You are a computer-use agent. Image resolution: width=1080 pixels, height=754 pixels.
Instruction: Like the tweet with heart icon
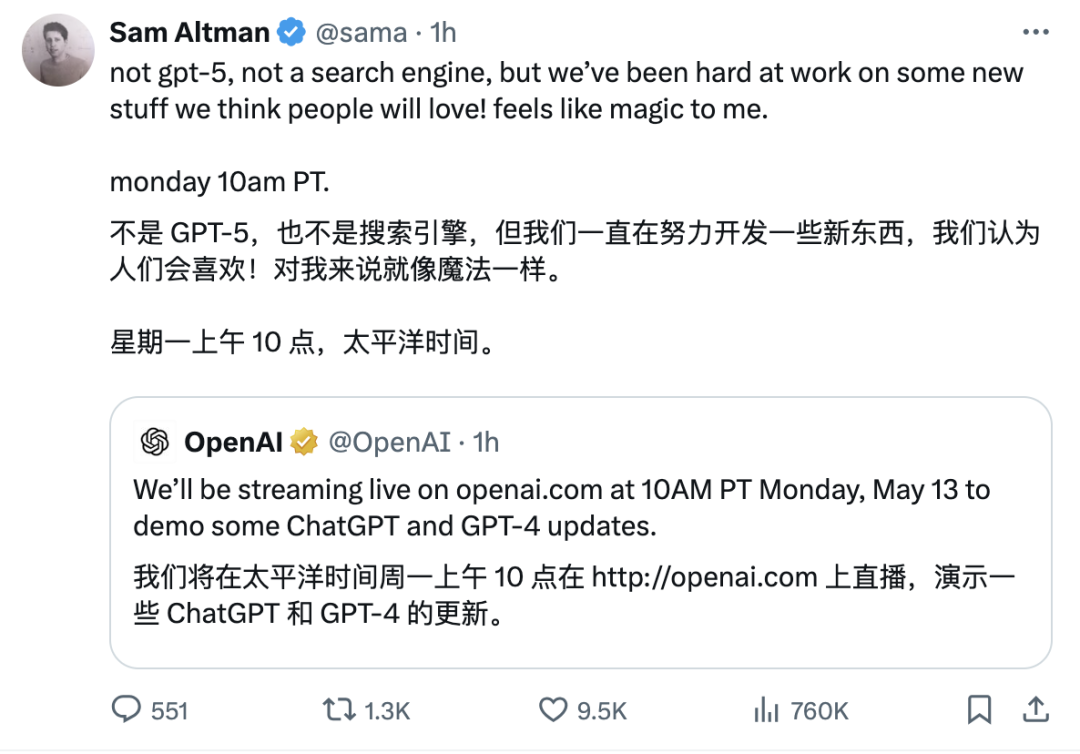(x=553, y=710)
